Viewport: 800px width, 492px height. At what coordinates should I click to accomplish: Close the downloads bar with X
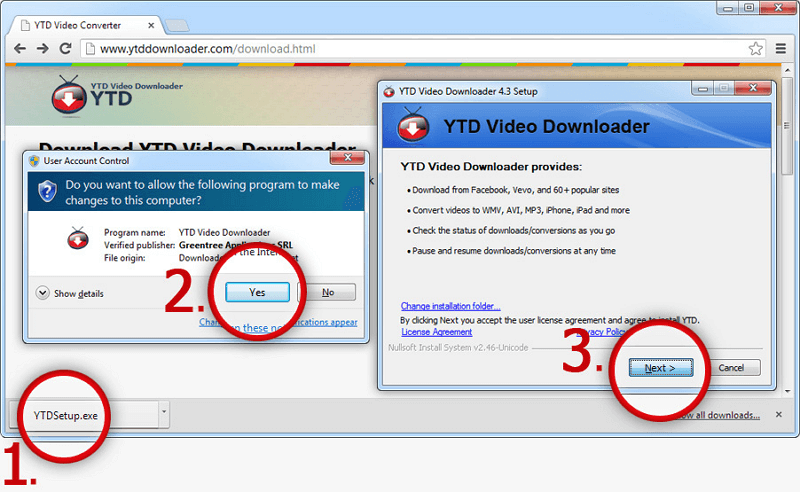[x=776, y=414]
